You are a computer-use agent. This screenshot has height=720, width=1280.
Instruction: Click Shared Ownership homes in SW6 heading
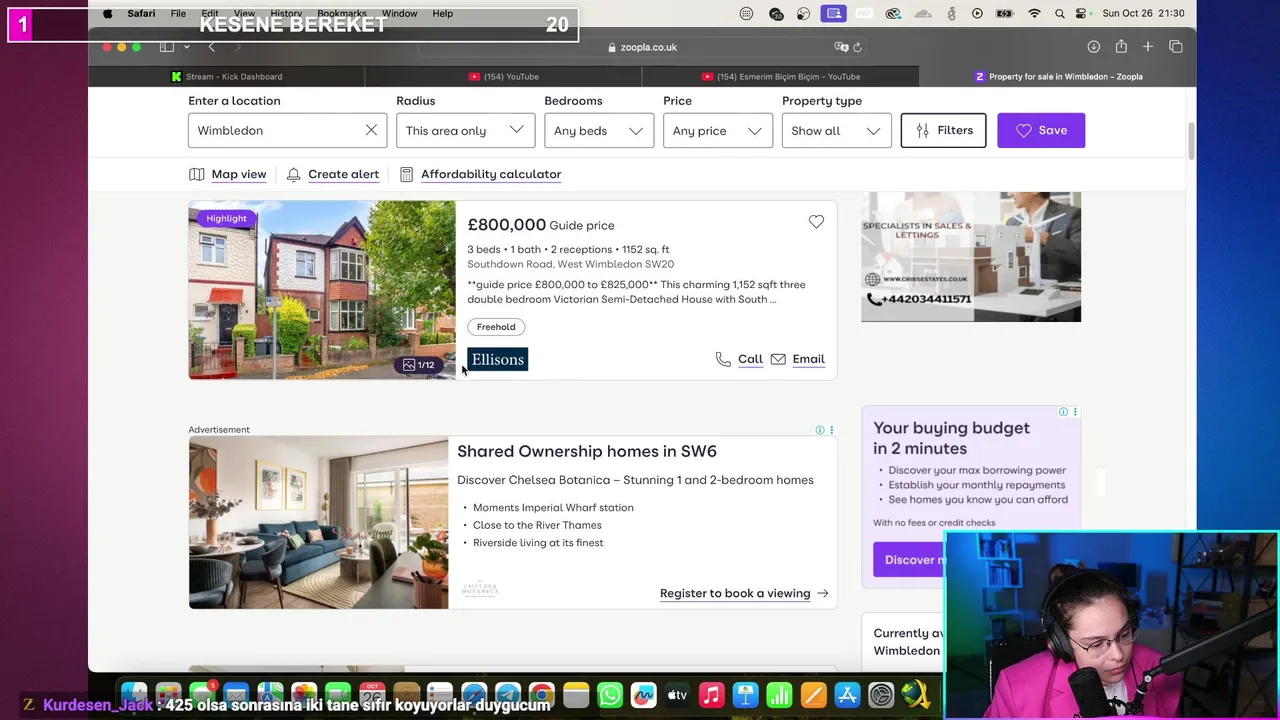click(x=587, y=451)
